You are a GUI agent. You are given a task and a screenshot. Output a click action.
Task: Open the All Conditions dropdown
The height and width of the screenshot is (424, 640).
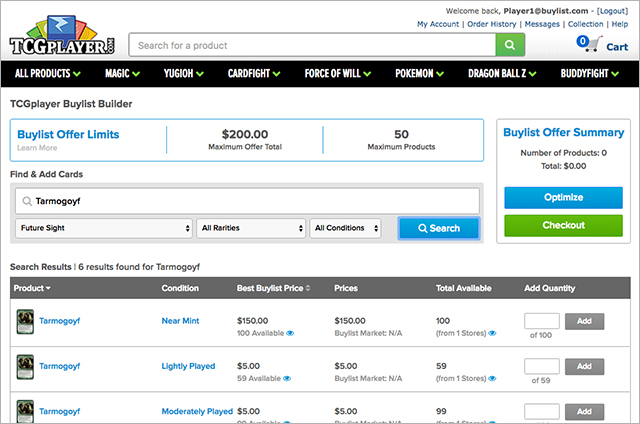(x=345, y=228)
